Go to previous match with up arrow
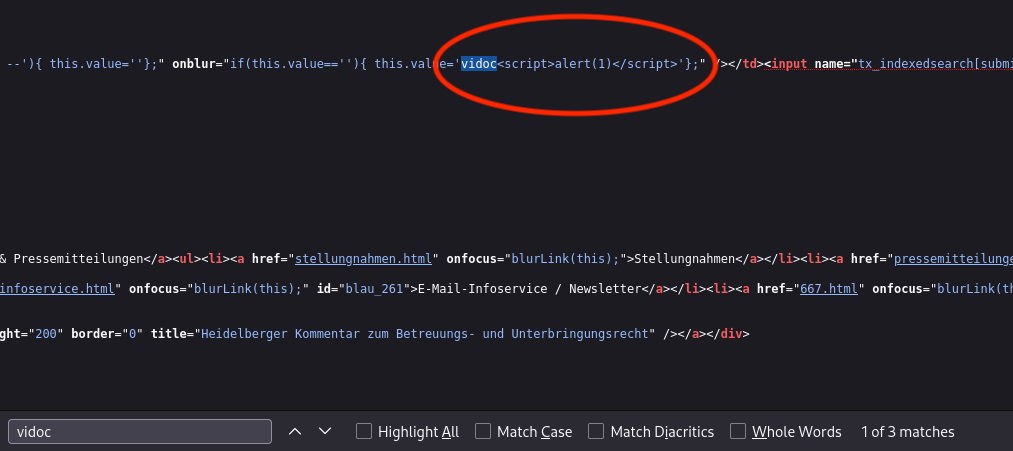Screen dimensions: 1013x451 pyautogui.click(x=294, y=431)
